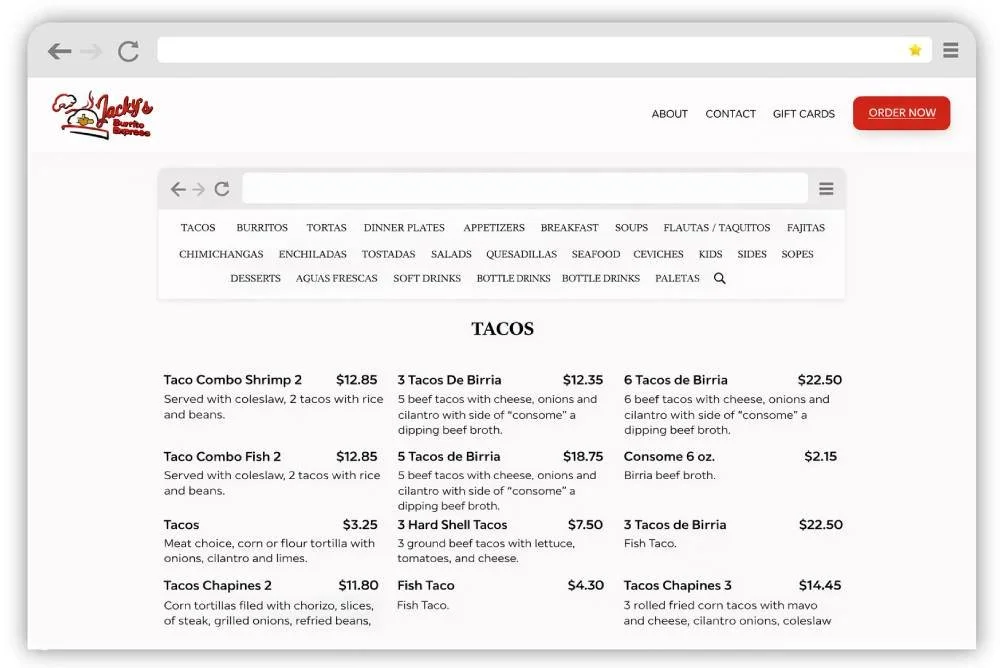1000x668 pixels.
Task: Click the inner mockup back arrow
Action: [x=178, y=189]
